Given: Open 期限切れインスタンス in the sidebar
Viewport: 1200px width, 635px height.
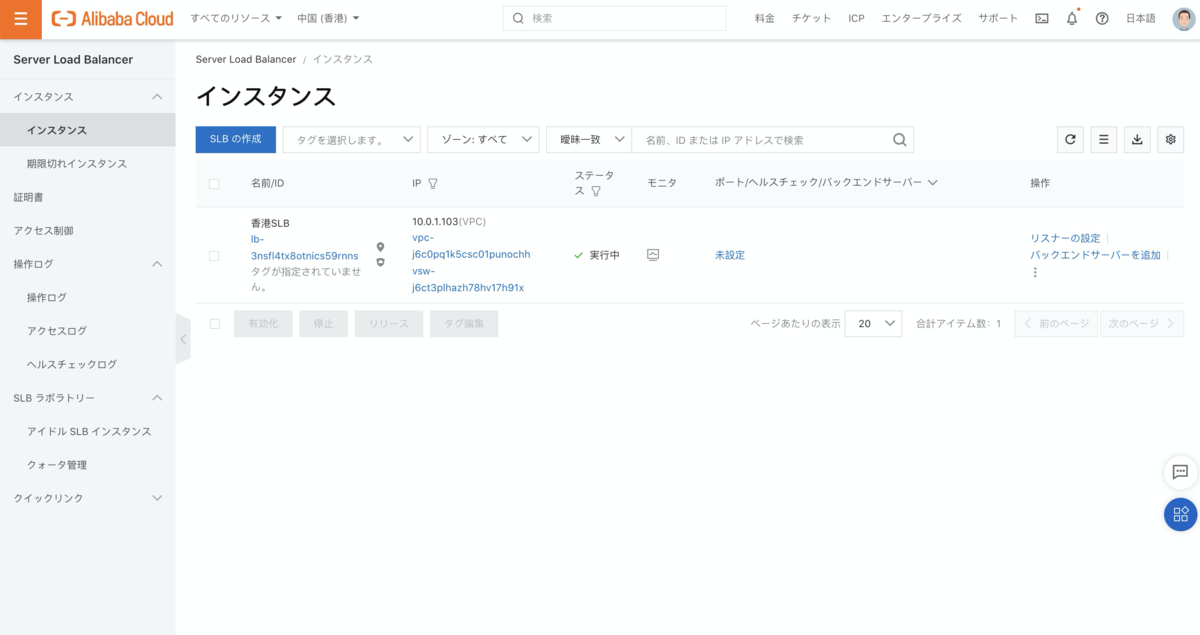Looking at the screenshot, I should [x=77, y=164].
